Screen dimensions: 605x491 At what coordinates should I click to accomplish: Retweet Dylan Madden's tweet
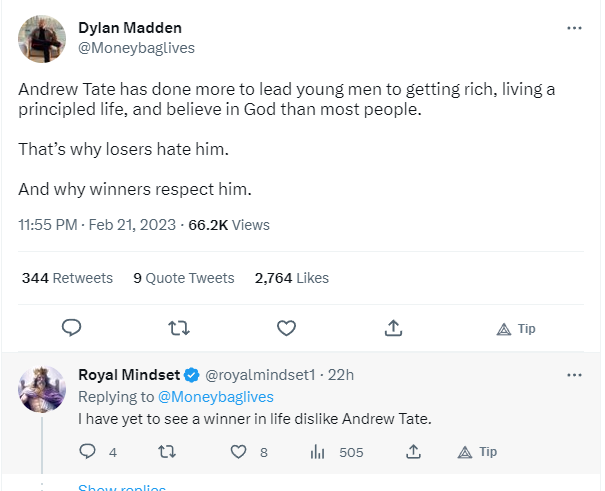[x=179, y=328]
